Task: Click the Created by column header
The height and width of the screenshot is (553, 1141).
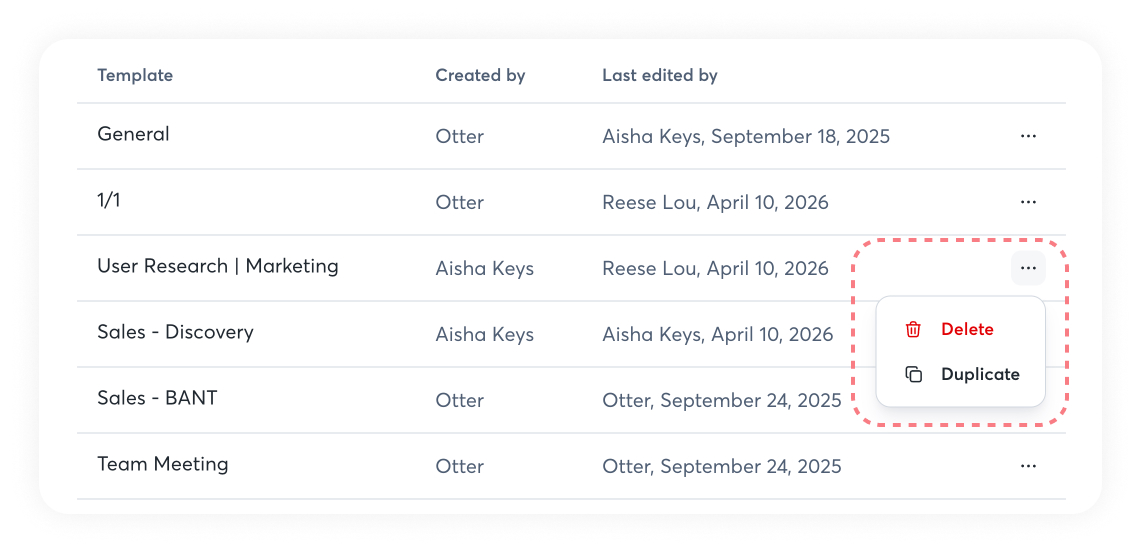Action: click(480, 75)
